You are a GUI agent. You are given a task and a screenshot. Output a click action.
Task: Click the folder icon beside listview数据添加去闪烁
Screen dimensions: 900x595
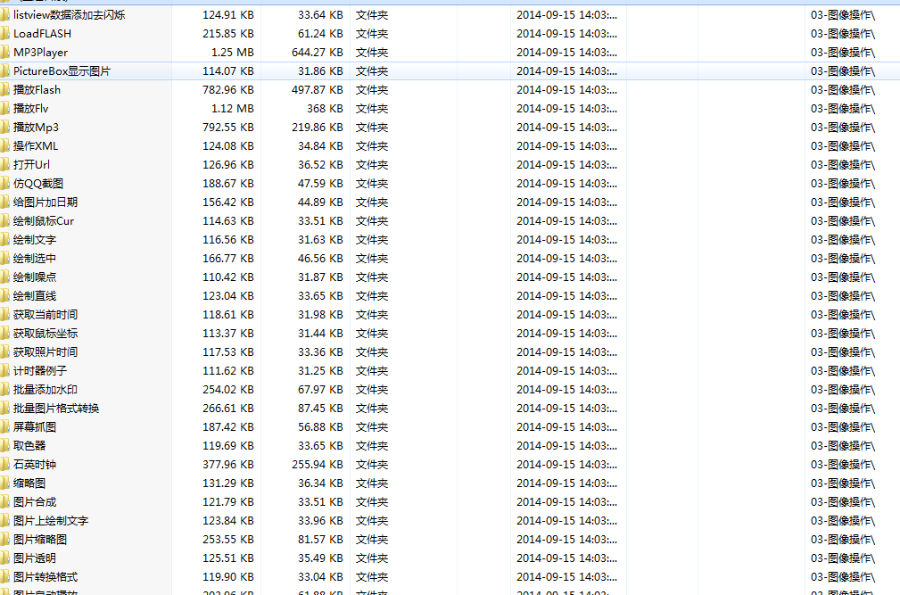5,15
